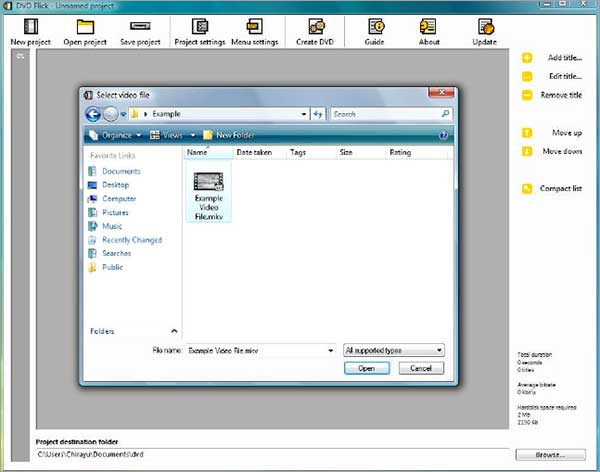Click the Open button in dialog

pyautogui.click(x=366, y=368)
